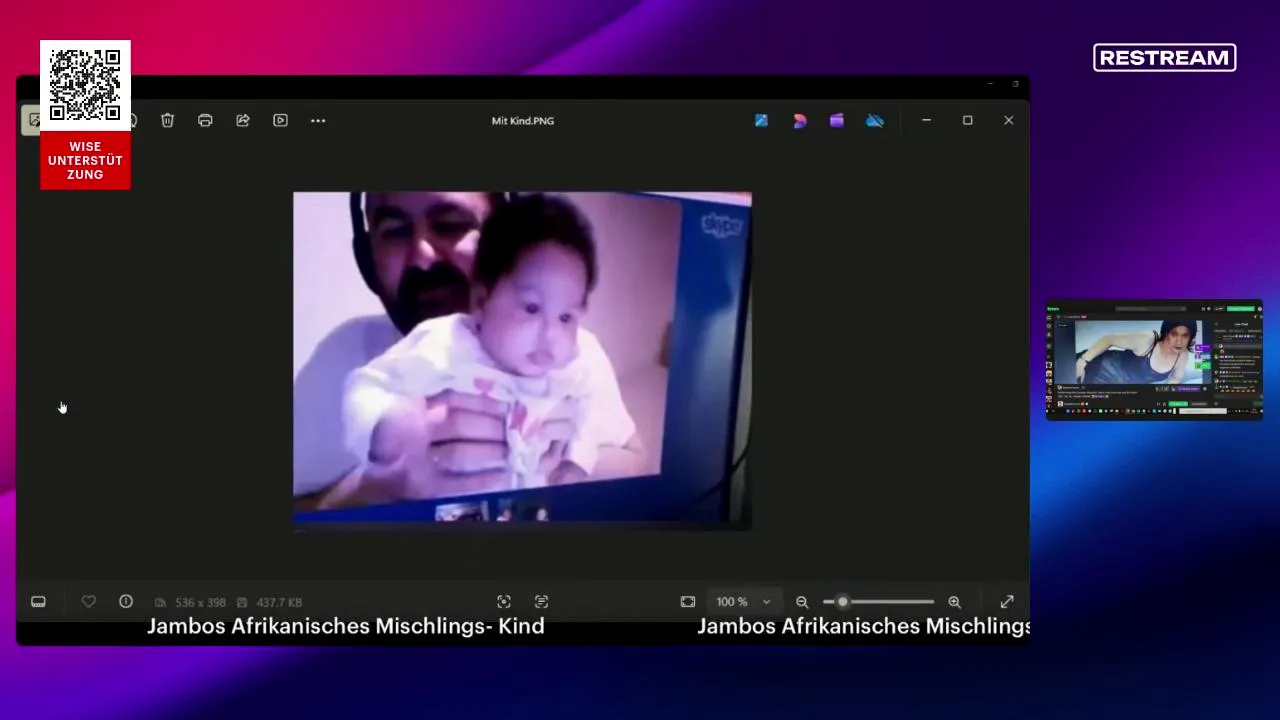
Task: Click the zoom in magnifier icon
Action: click(x=954, y=602)
